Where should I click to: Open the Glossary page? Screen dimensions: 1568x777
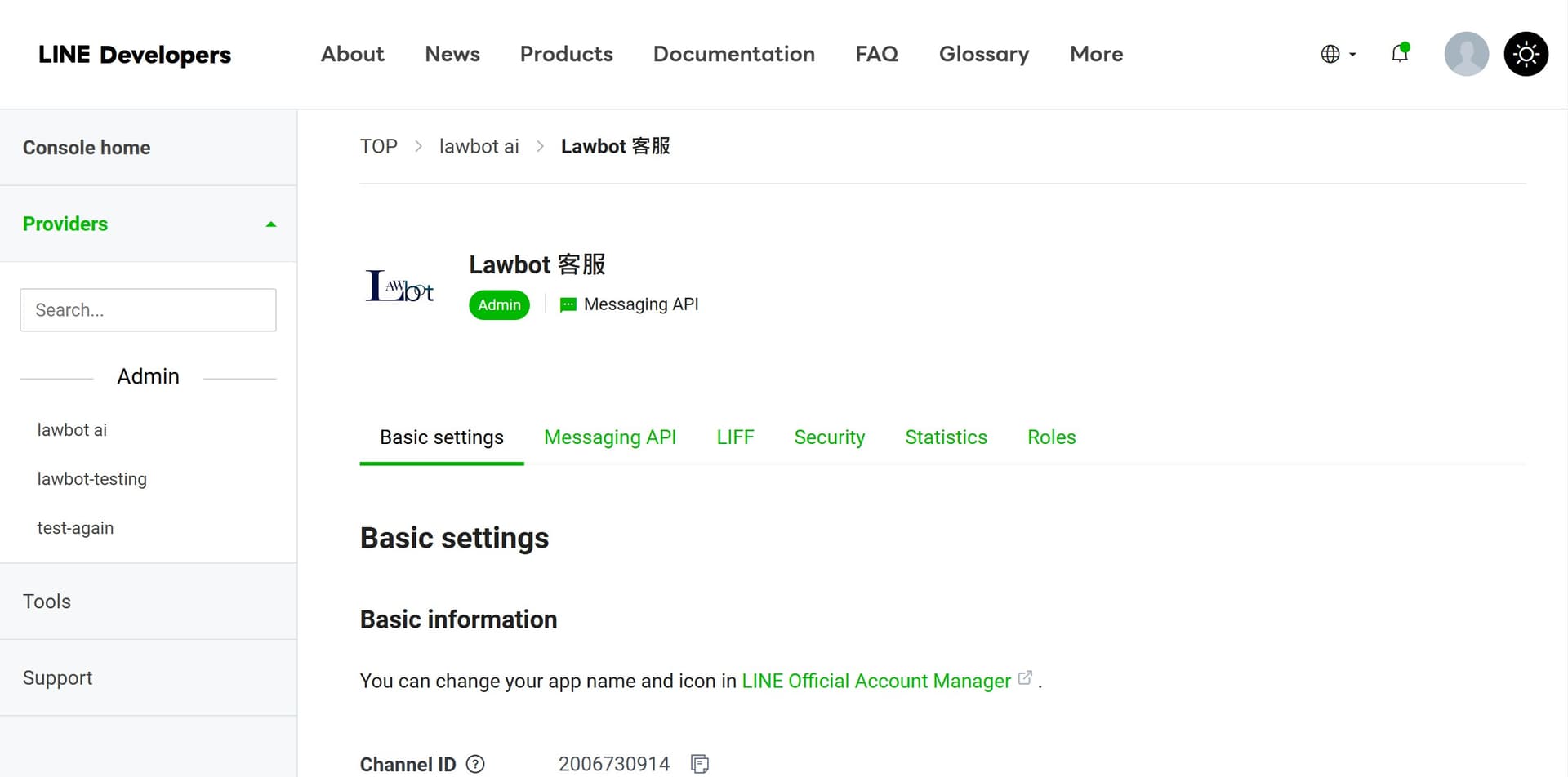[984, 54]
